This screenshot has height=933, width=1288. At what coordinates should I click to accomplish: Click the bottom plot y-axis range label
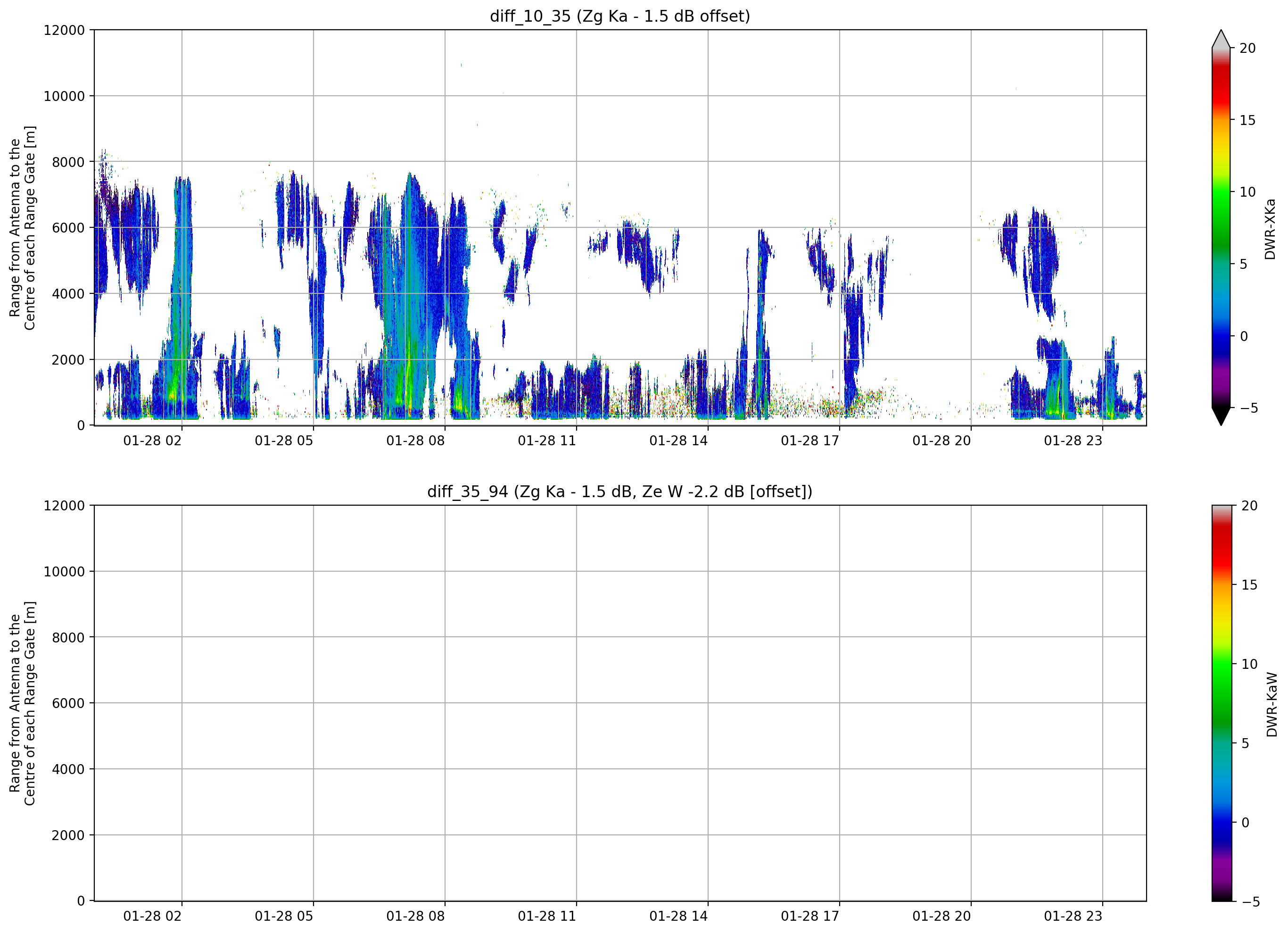(22, 703)
